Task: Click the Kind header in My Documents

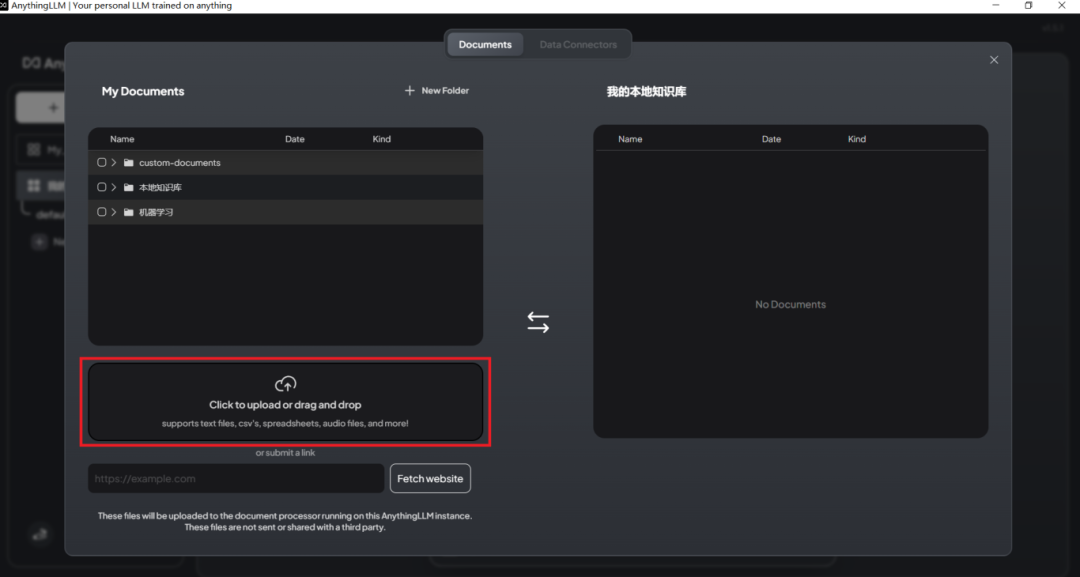Action: [x=382, y=139]
